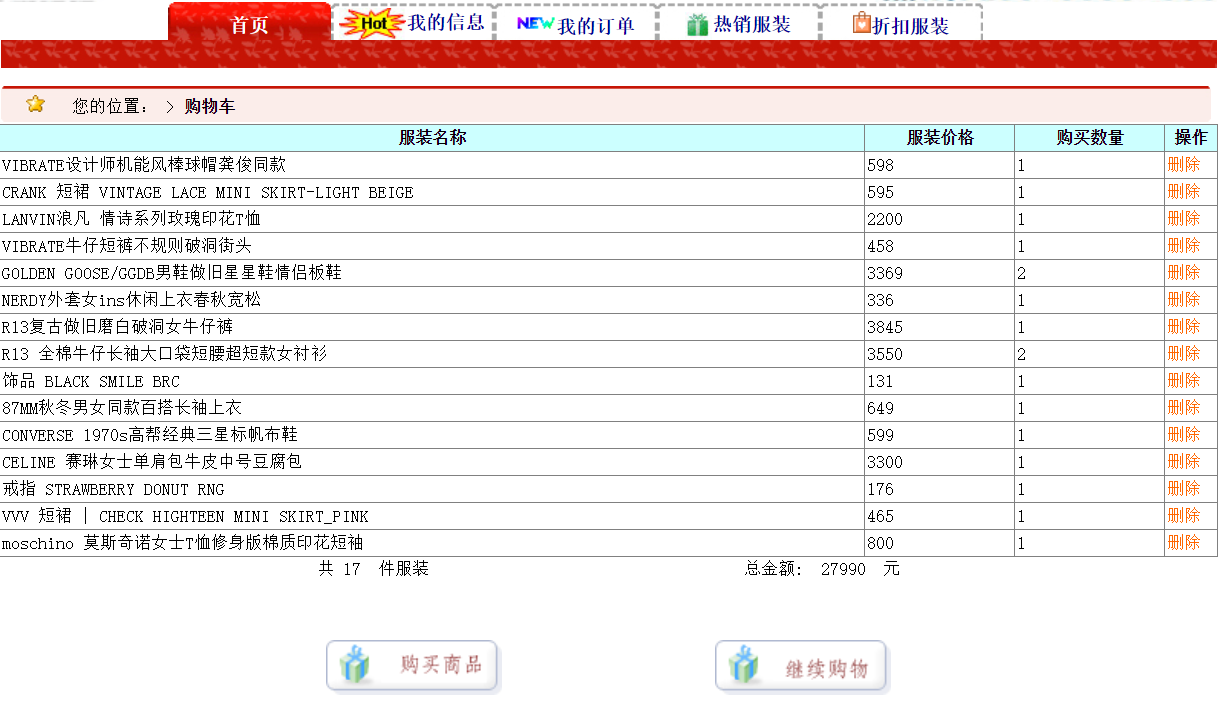Open the 首页 tab
This screenshot has height=707, width=1224.
tap(250, 22)
